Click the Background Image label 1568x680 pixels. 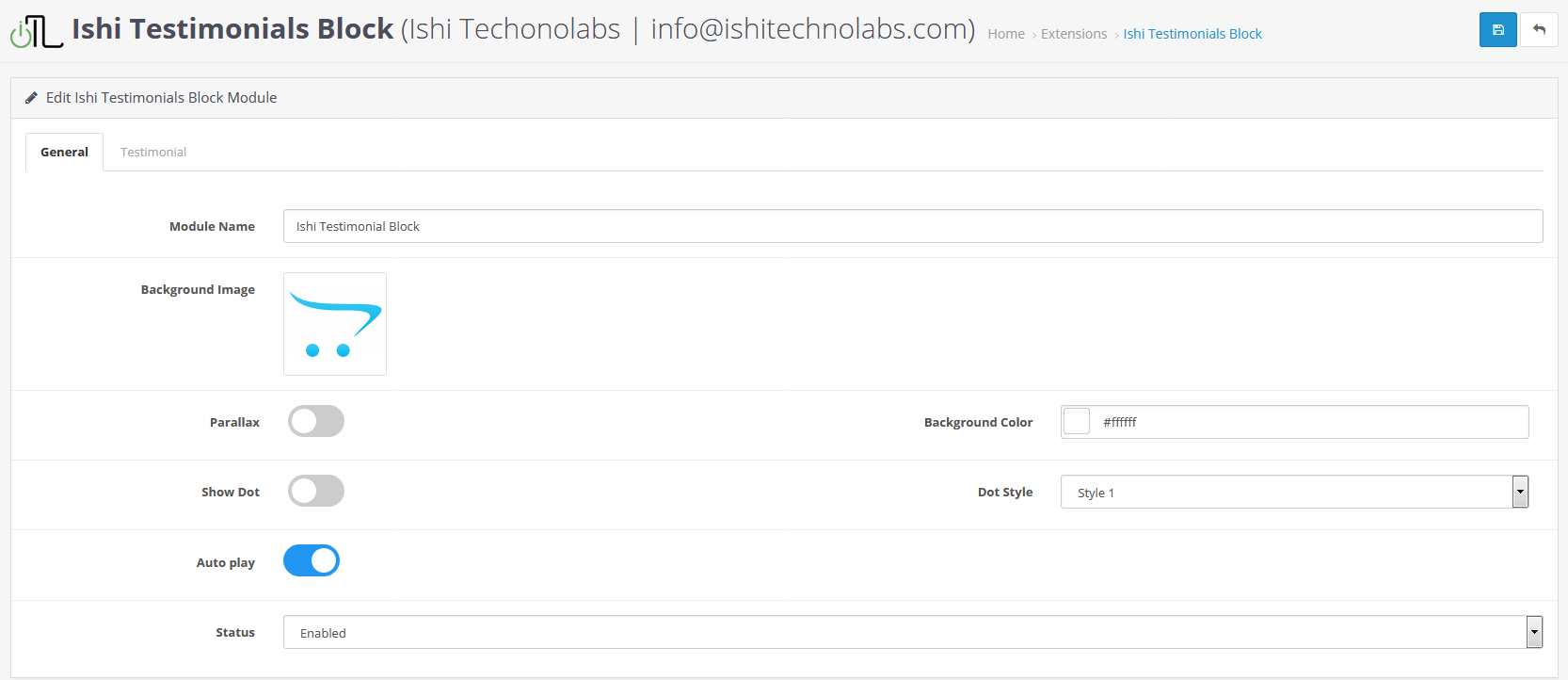198,289
